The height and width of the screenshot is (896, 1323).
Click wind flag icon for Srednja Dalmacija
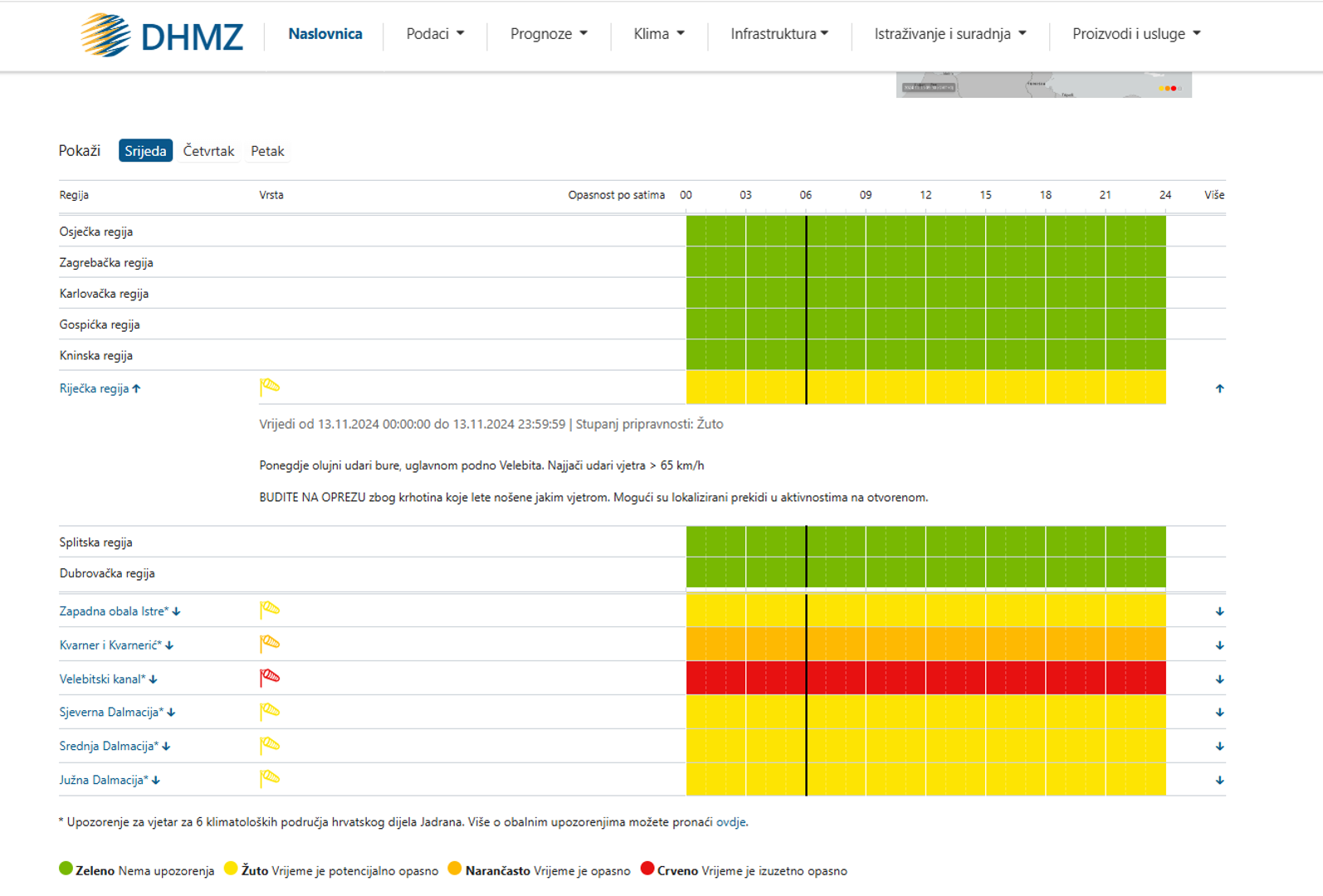(x=270, y=746)
